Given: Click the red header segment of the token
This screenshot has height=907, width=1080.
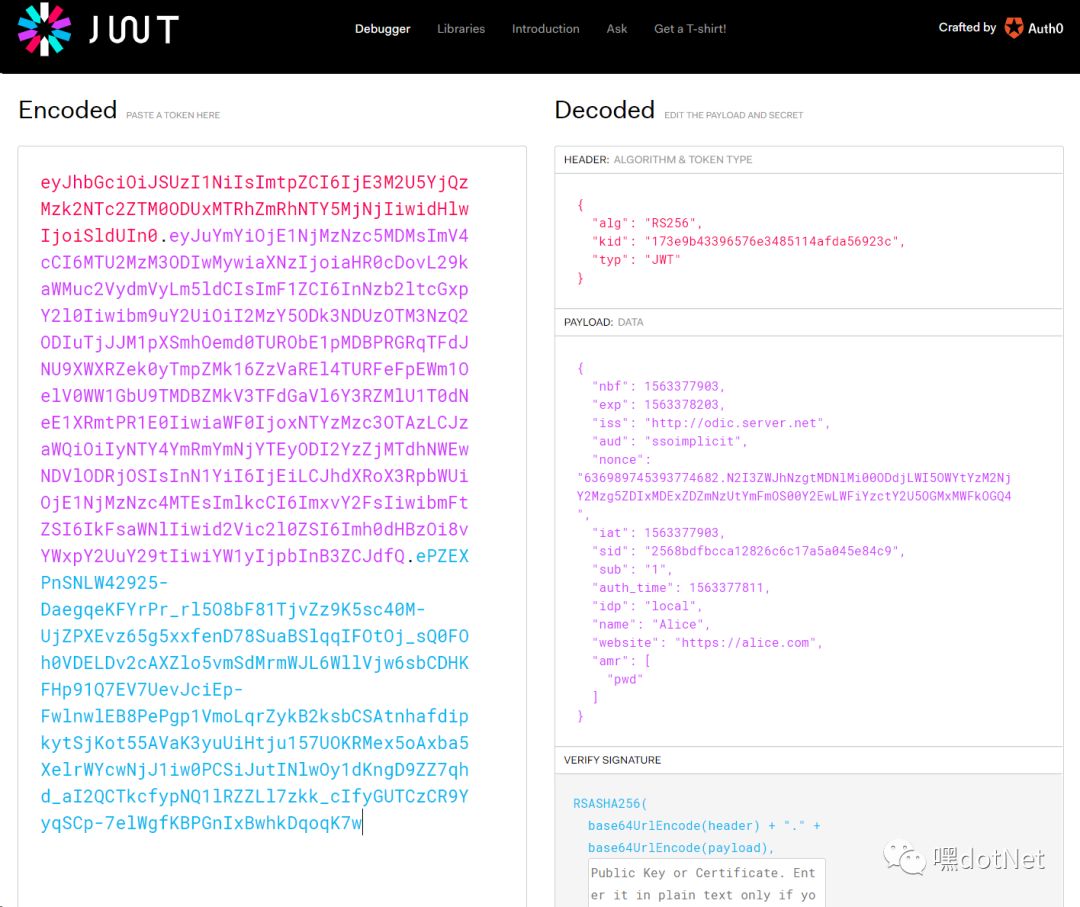Looking at the screenshot, I should (x=254, y=209).
